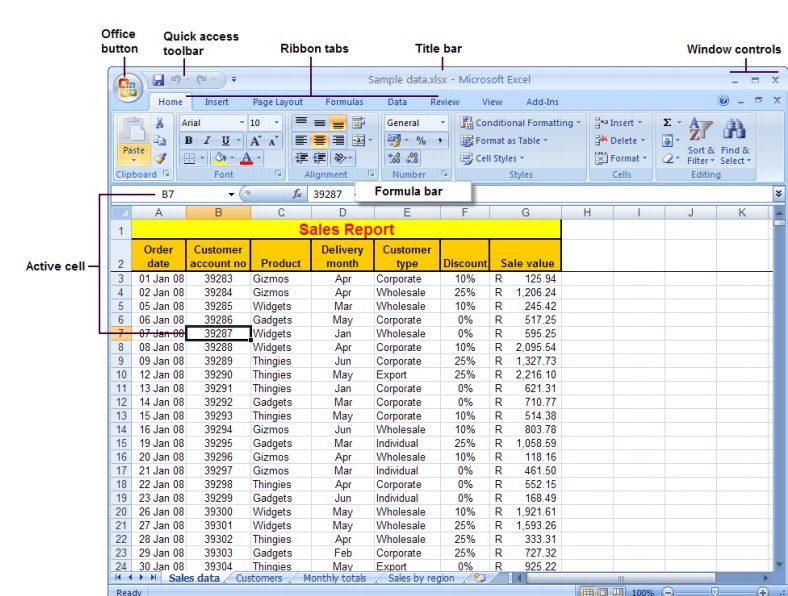The height and width of the screenshot is (596, 788).
Task: Click the Delete cells button
Action: (x=620, y=141)
